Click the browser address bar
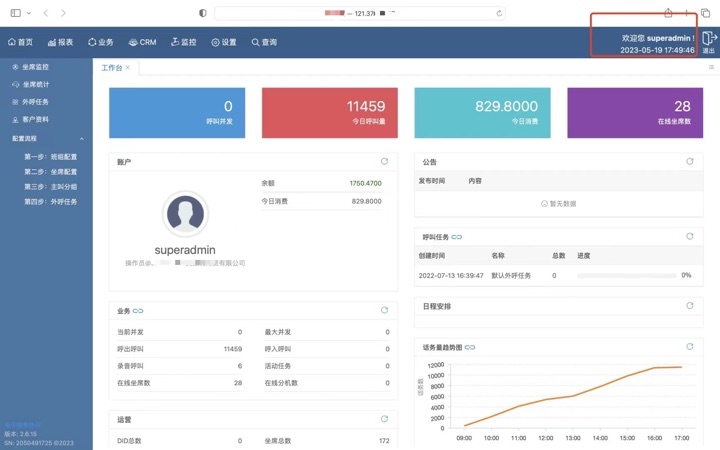The width and height of the screenshot is (720, 450). 360,13
